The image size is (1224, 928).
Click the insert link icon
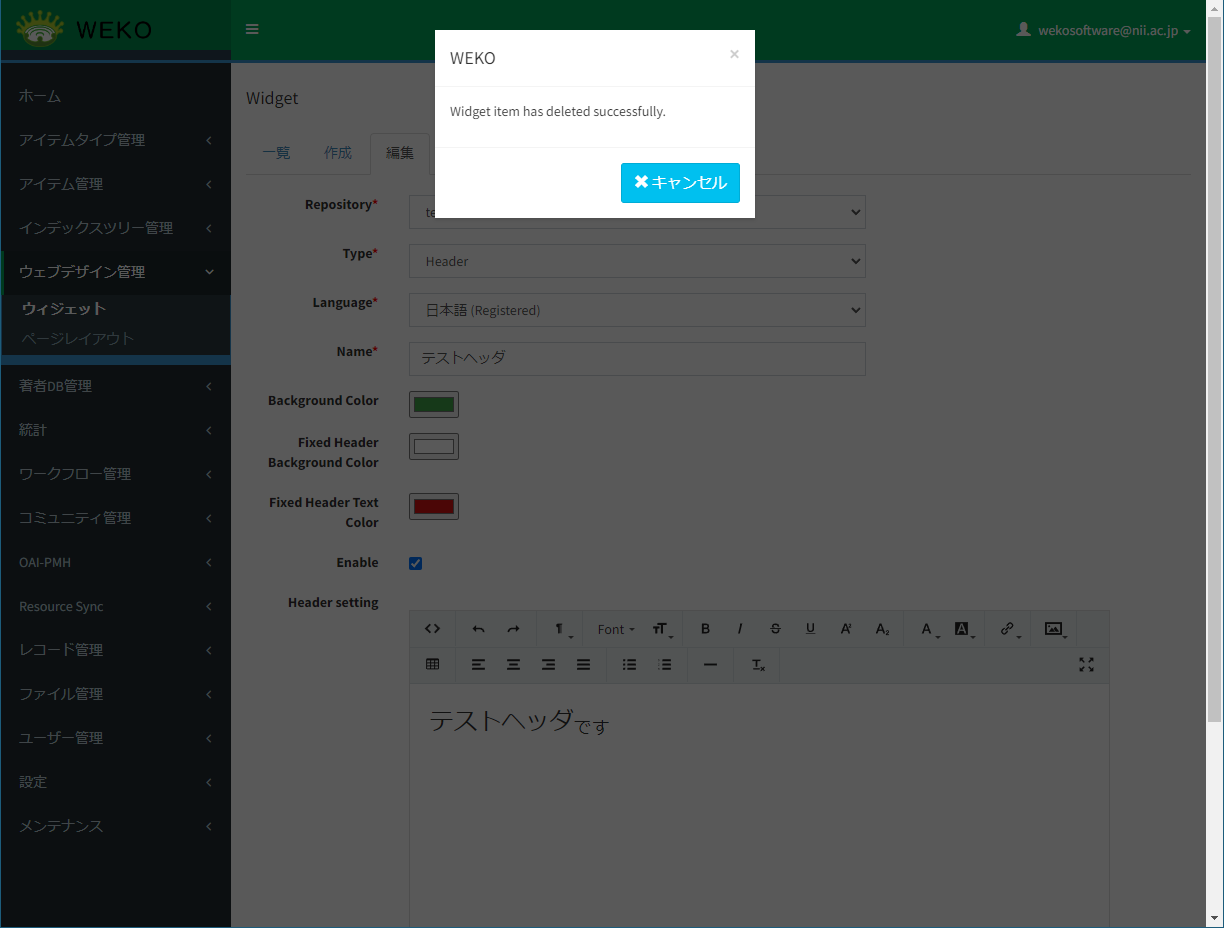click(1007, 629)
